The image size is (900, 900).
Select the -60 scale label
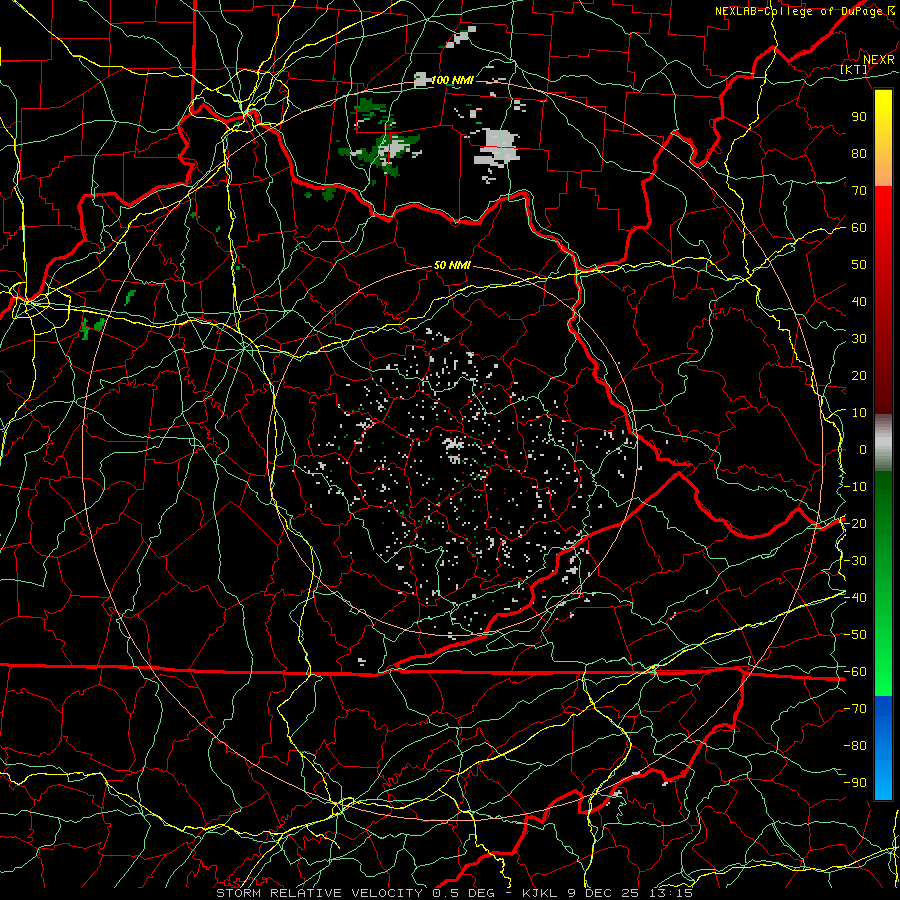coord(855,672)
